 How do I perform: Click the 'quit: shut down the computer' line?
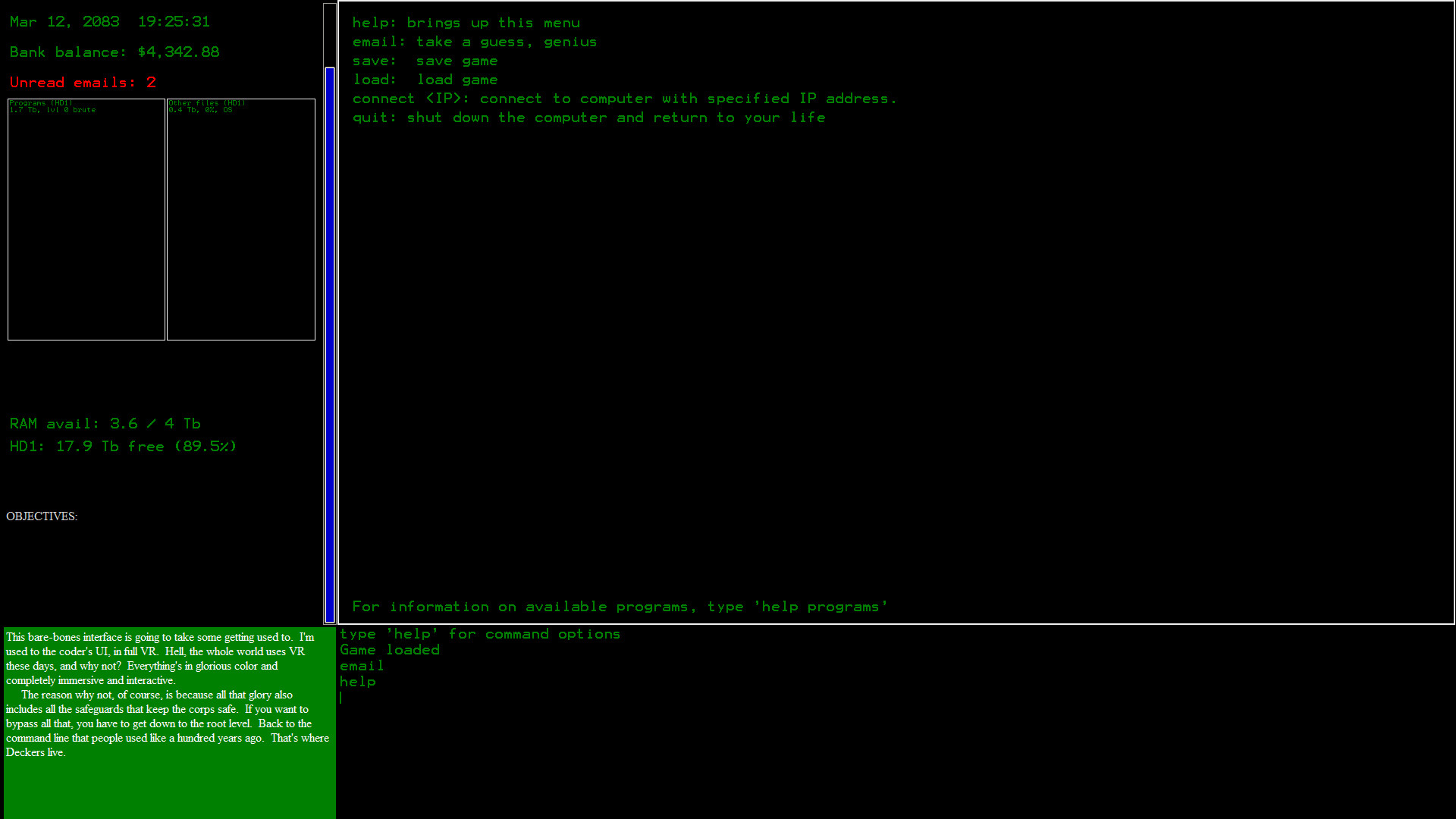point(588,118)
